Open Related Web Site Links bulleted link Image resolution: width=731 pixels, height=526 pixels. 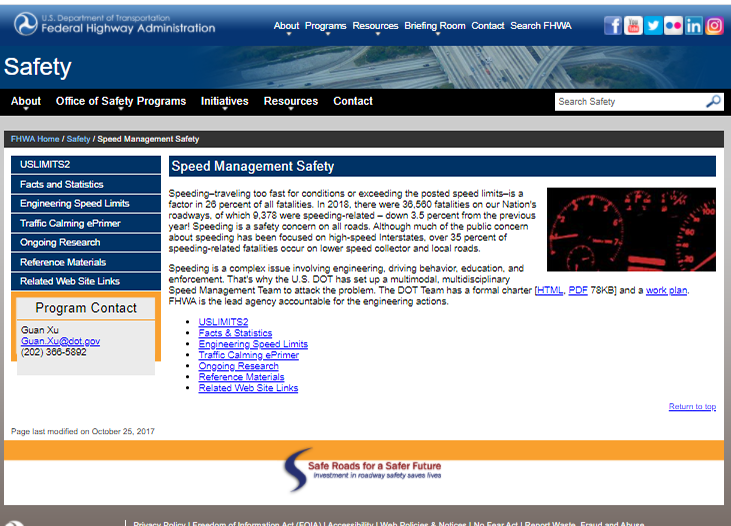[x=248, y=388]
